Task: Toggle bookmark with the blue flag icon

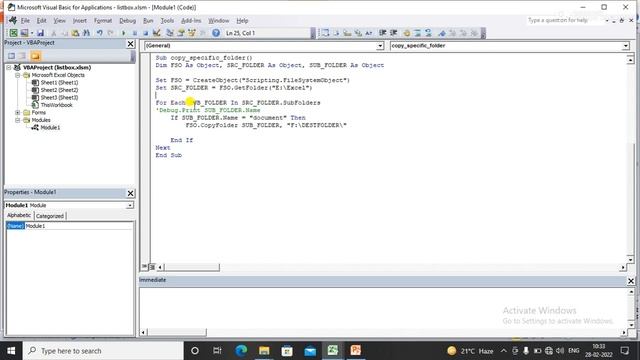Action: pyautogui.click(x=442, y=33)
